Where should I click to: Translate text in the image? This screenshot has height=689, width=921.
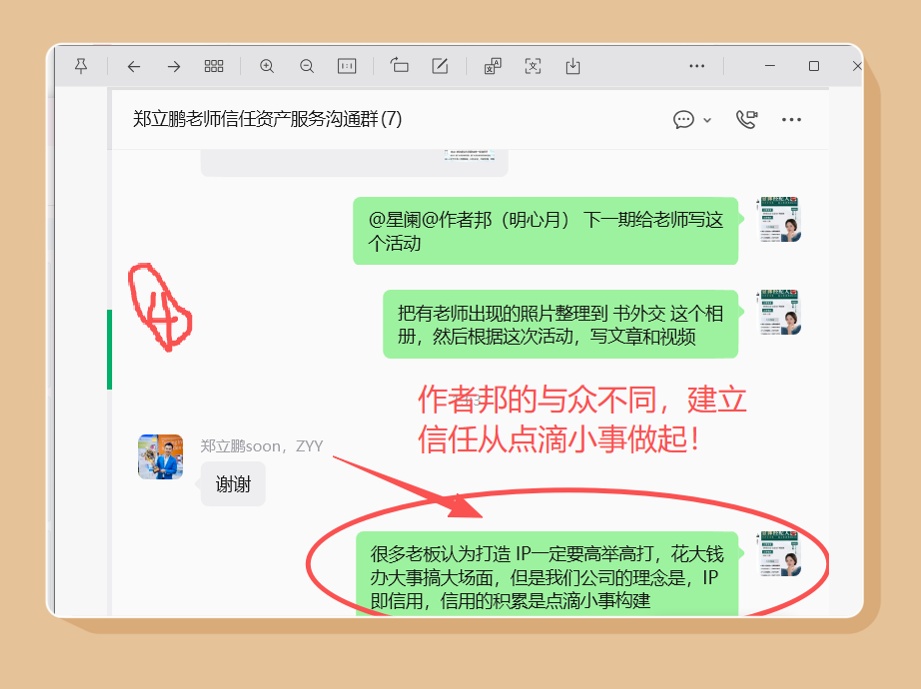click(x=493, y=66)
